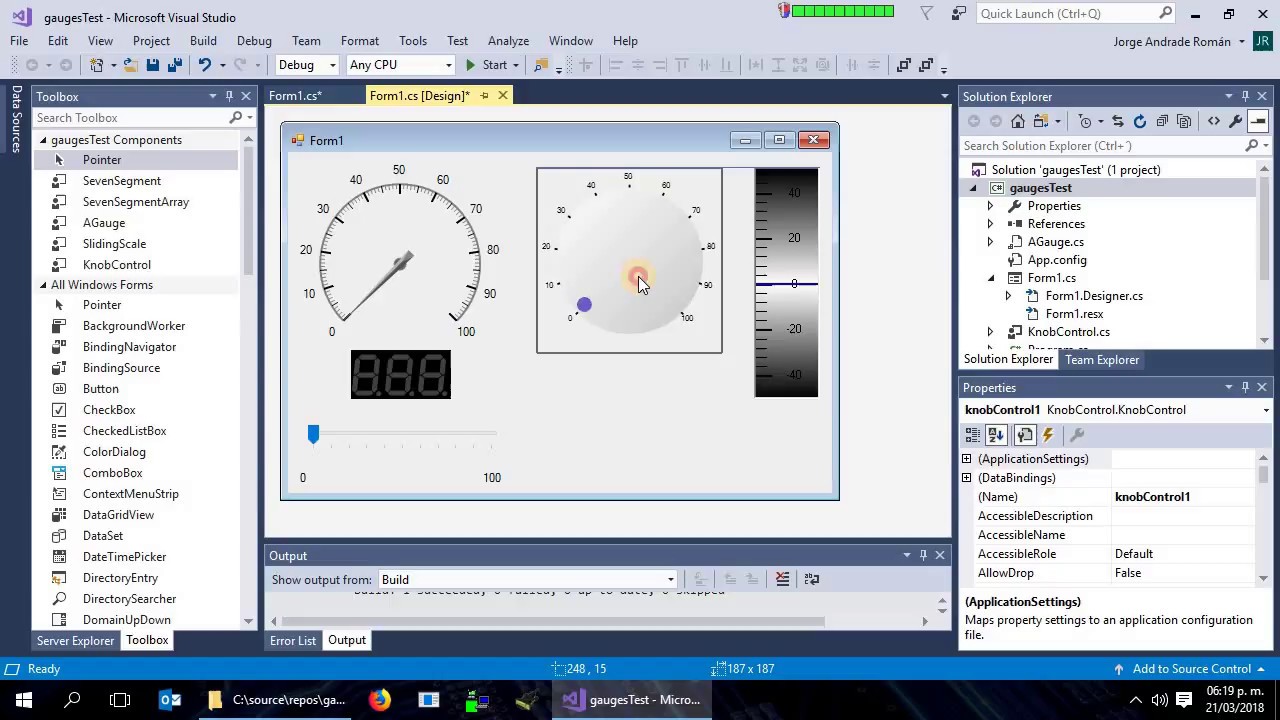
Task: Click the knob control indicator dot
Action: point(584,305)
